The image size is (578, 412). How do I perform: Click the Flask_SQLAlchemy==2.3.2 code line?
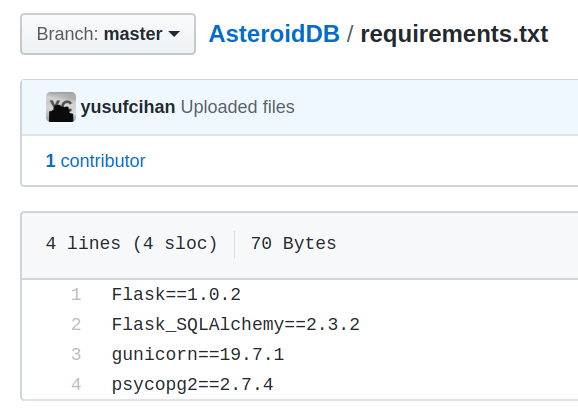[x=236, y=325]
